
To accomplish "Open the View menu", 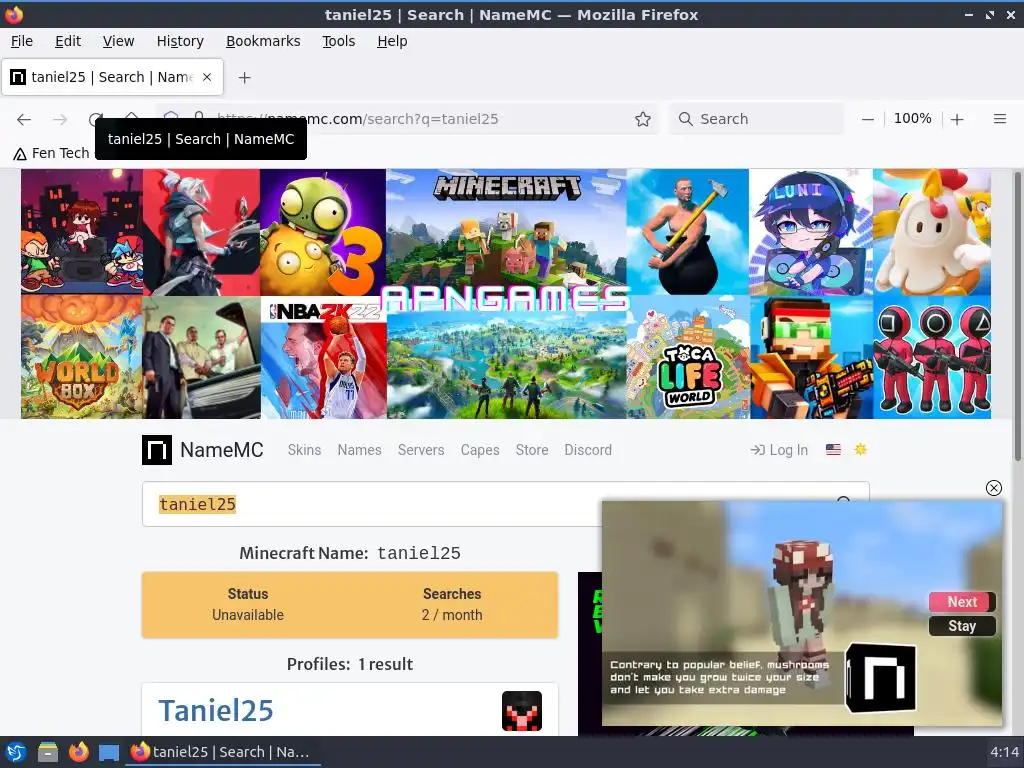I will 118,41.
